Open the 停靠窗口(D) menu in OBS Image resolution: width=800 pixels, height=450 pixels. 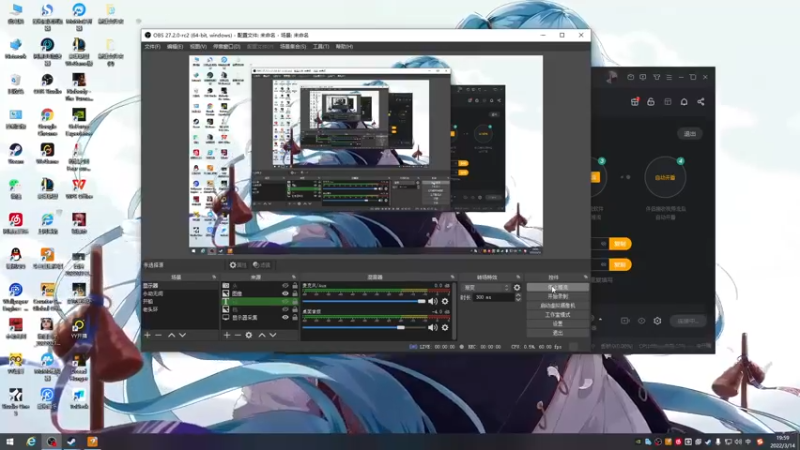point(227,46)
